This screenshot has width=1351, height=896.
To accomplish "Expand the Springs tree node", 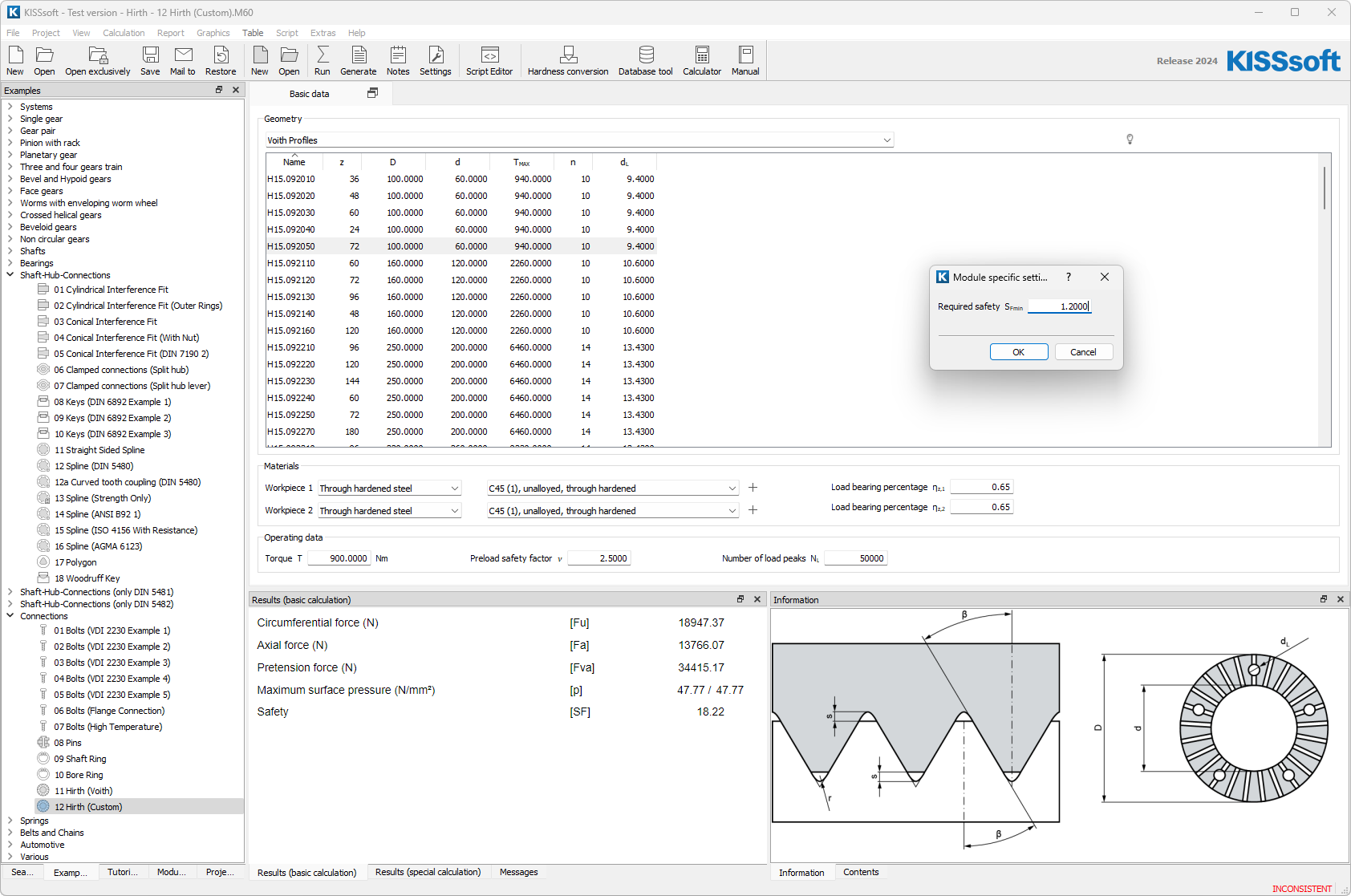I will click(10, 821).
